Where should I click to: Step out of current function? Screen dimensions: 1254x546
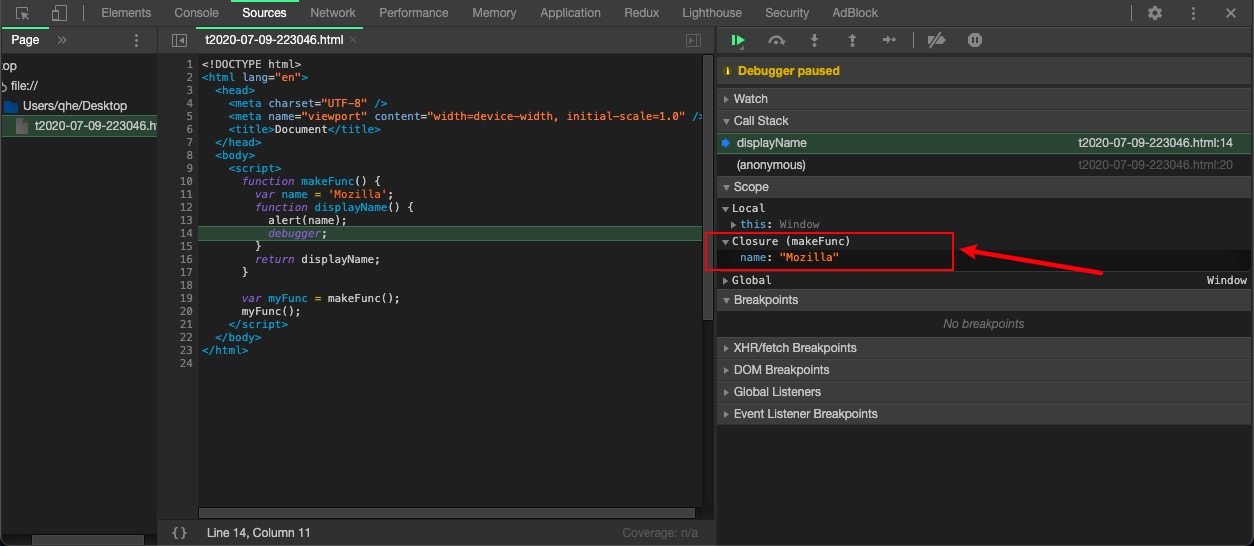[x=852, y=40]
